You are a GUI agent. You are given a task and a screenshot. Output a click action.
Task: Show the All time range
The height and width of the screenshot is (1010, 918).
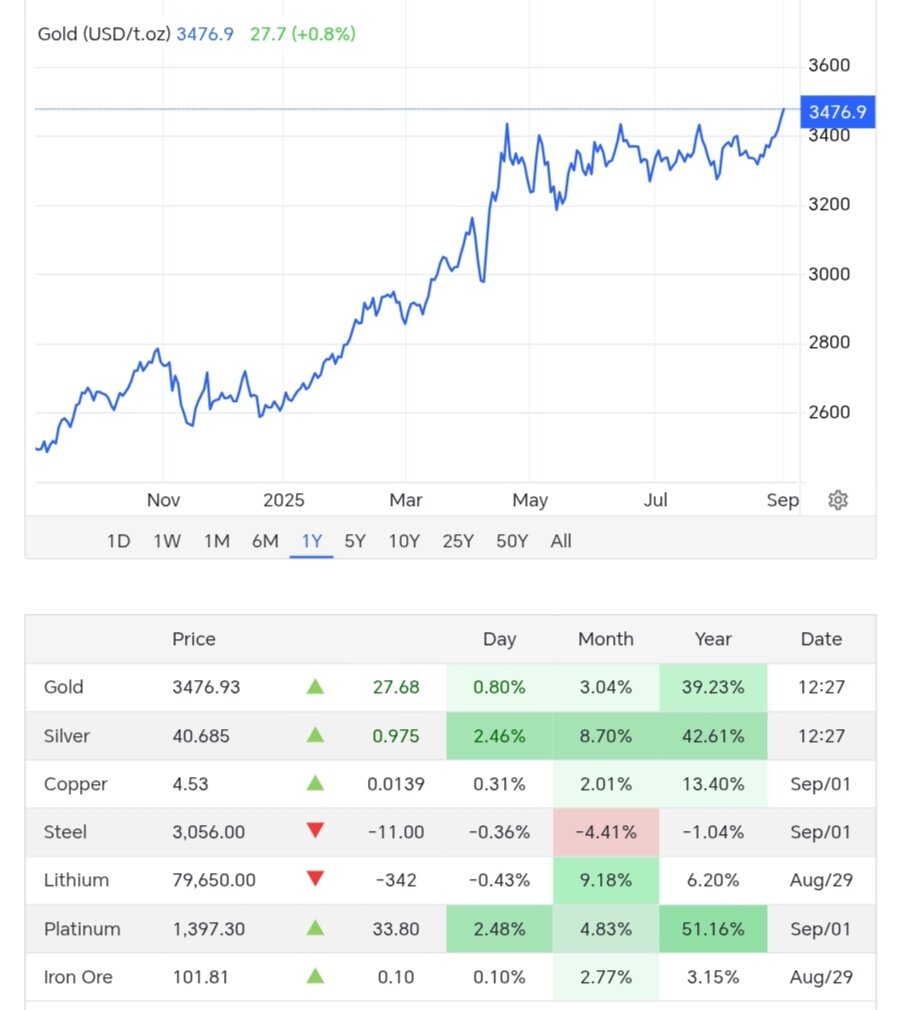(x=561, y=541)
